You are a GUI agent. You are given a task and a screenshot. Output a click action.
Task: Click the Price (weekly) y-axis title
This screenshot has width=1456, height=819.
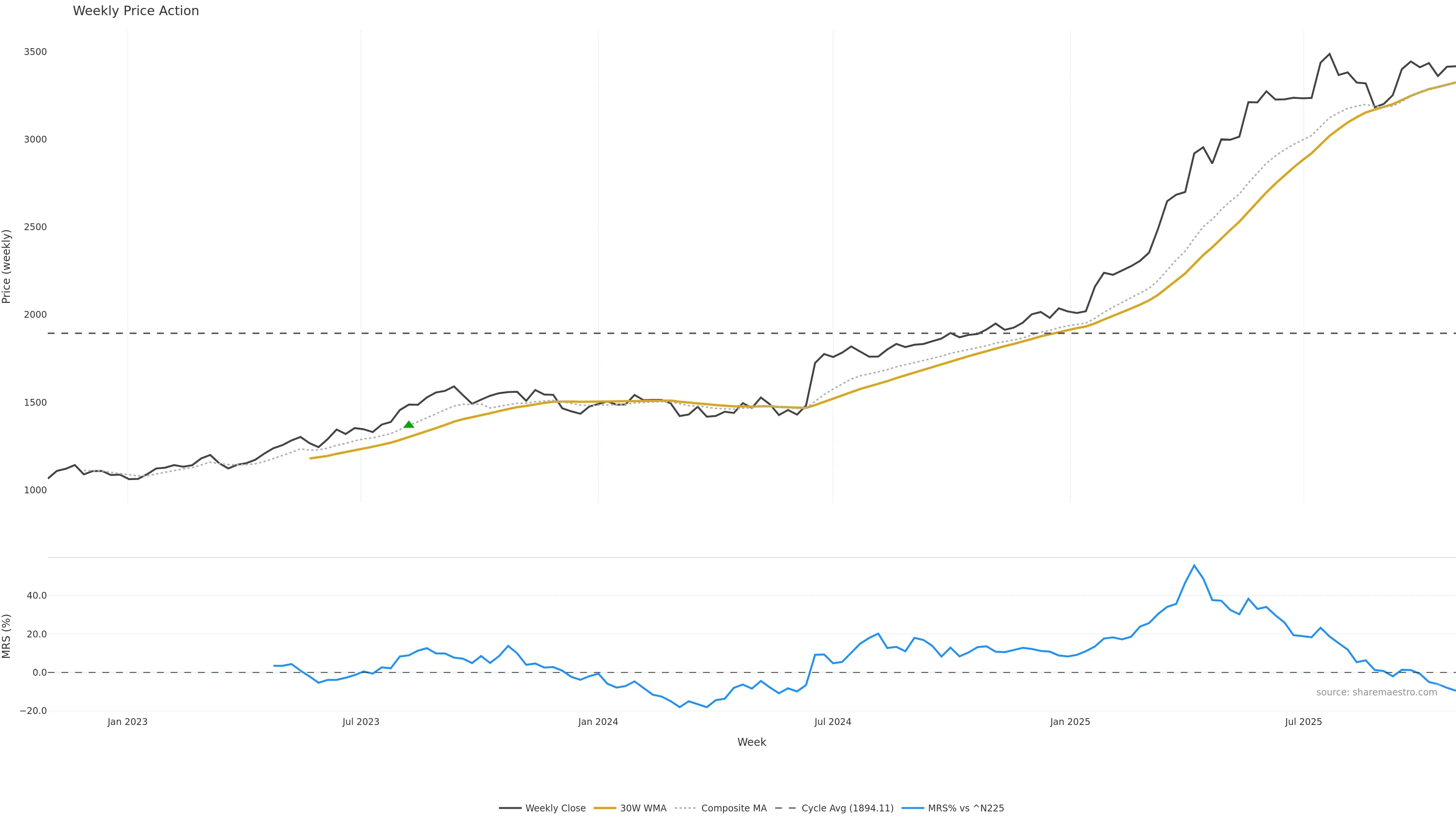click(x=7, y=266)
